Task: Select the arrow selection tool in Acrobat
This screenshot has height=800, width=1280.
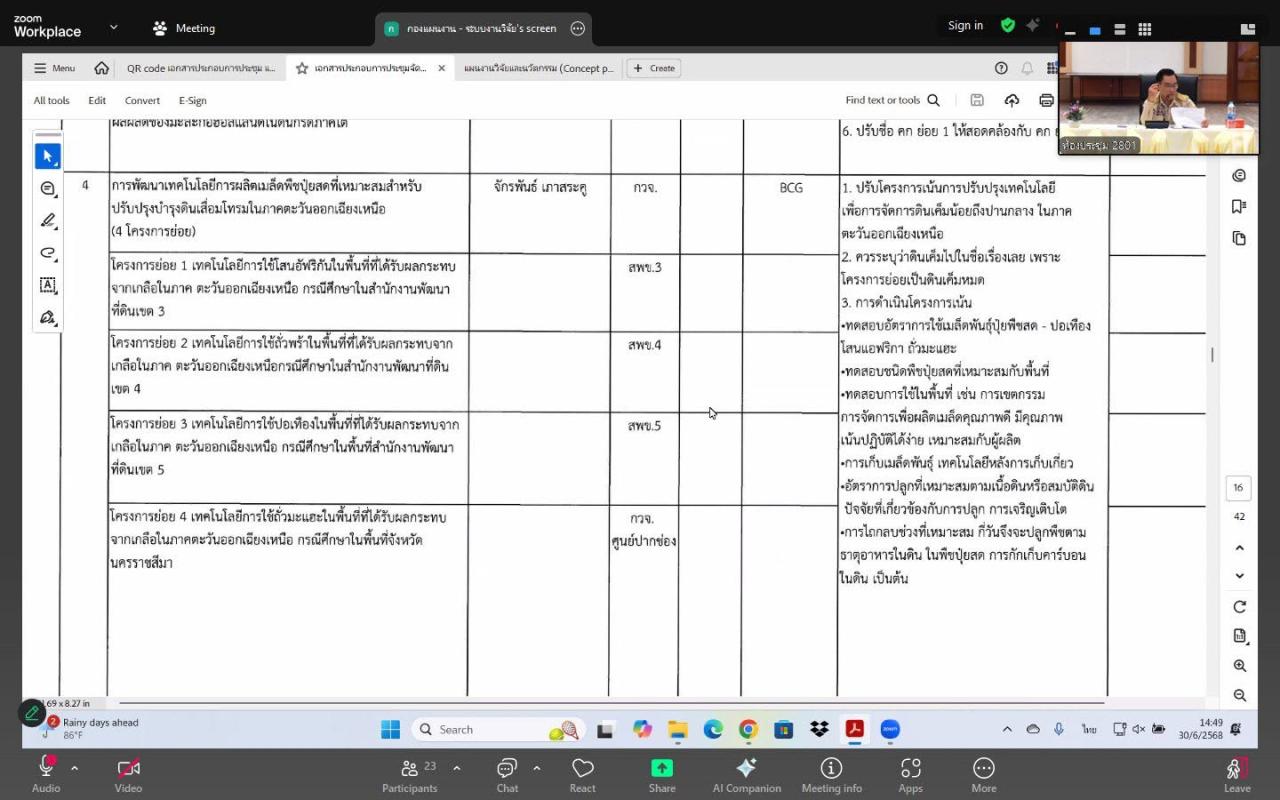Action: pos(47,156)
